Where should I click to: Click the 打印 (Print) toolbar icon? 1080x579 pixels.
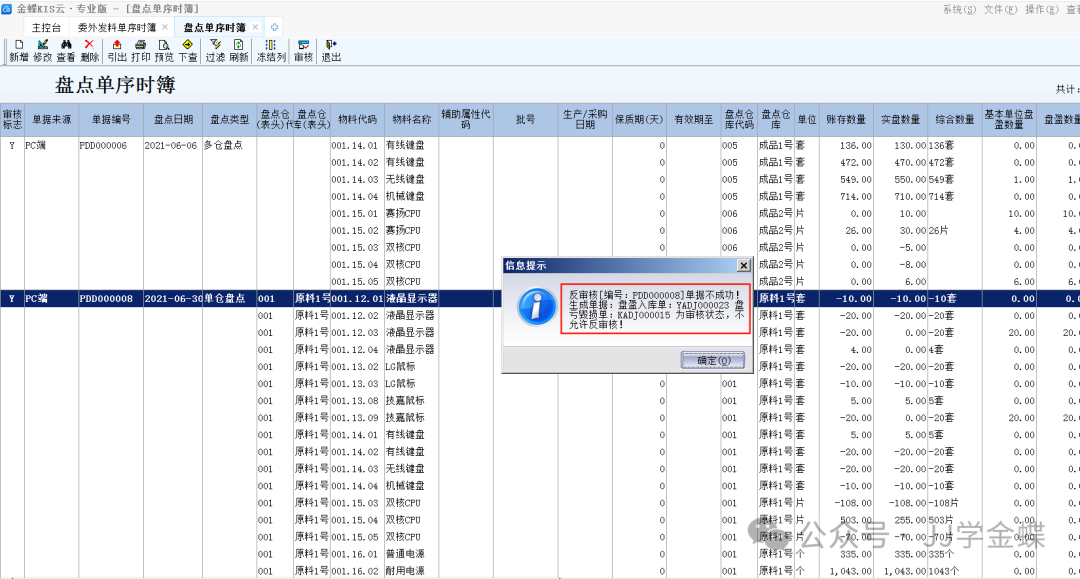click(141, 50)
